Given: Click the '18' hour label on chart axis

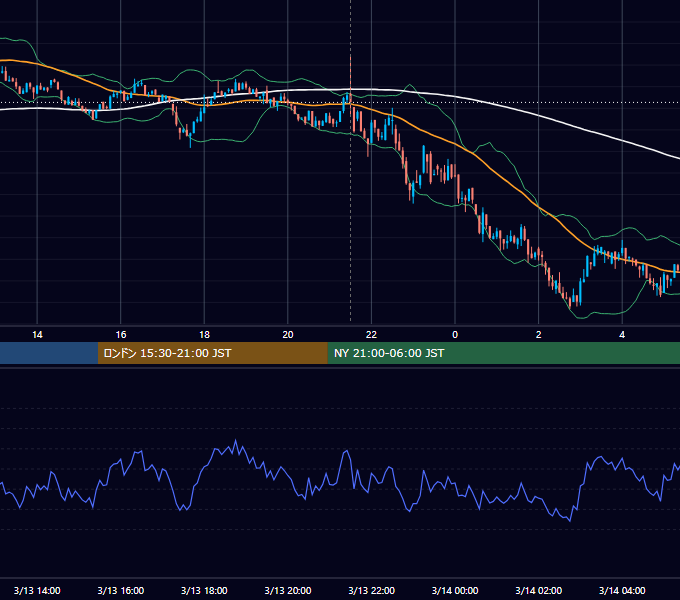Looking at the screenshot, I should pos(204,335).
